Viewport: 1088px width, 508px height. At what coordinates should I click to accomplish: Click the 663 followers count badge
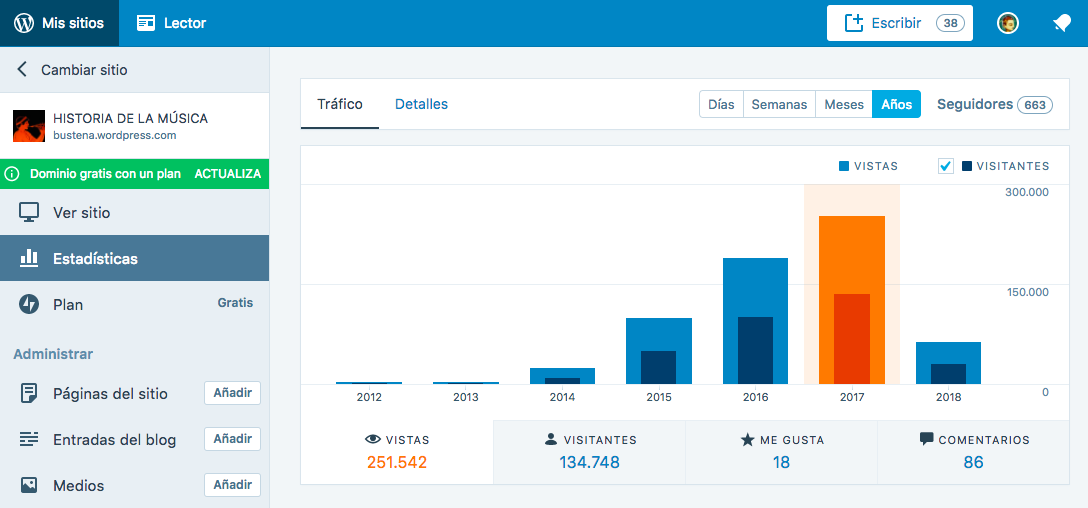1035,105
